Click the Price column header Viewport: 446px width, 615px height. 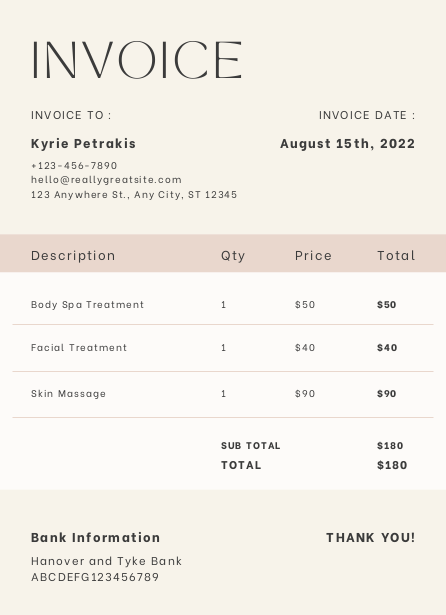[x=313, y=256]
